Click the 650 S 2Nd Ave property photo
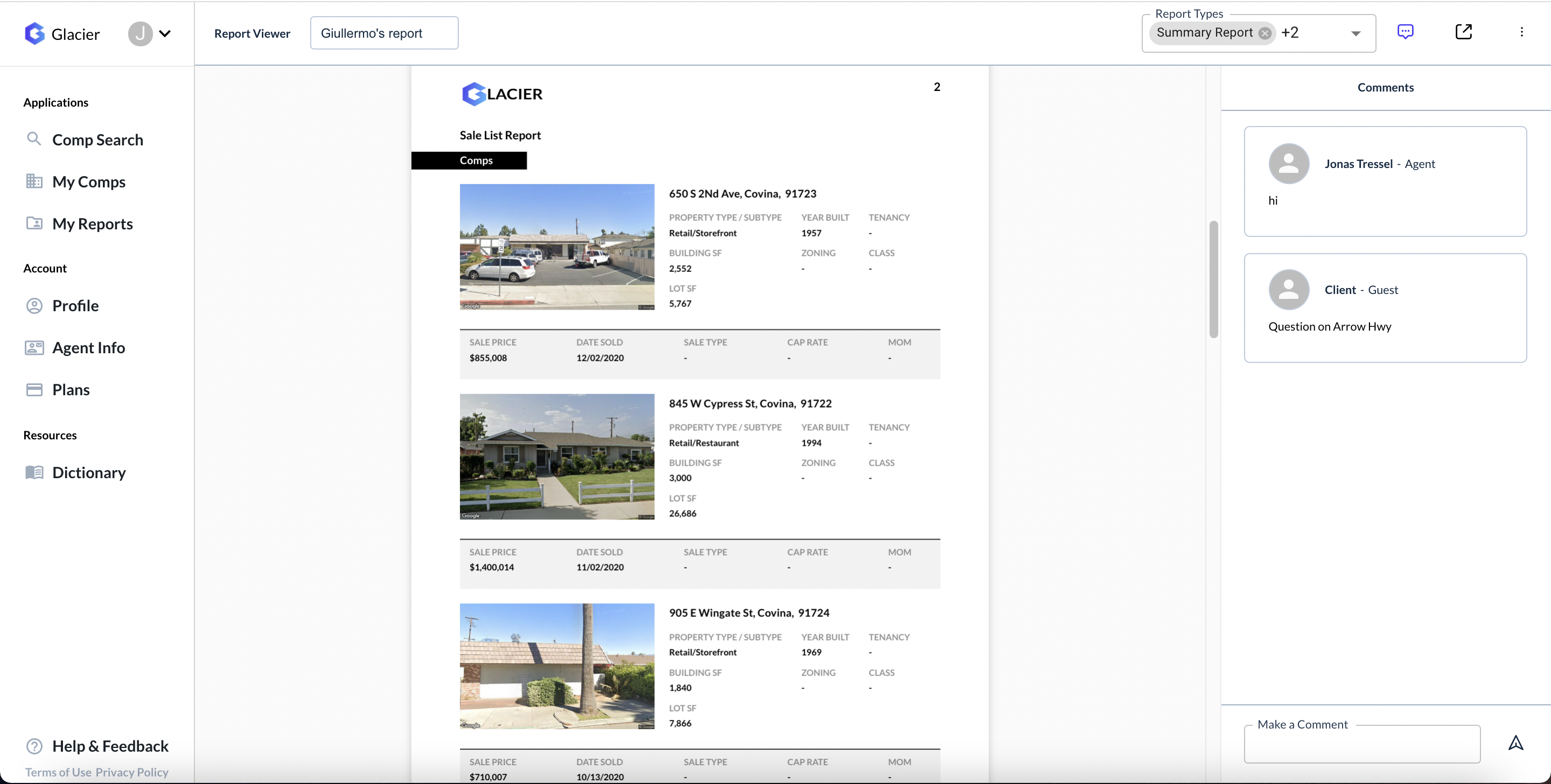The width and height of the screenshot is (1551, 784). pyautogui.click(x=557, y=247)
